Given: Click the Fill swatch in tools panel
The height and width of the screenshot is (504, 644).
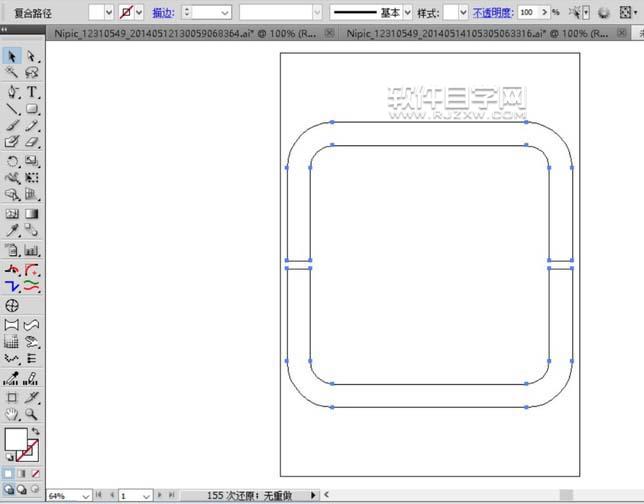Looking at the screenshot, I should click(x=16, y=439).
